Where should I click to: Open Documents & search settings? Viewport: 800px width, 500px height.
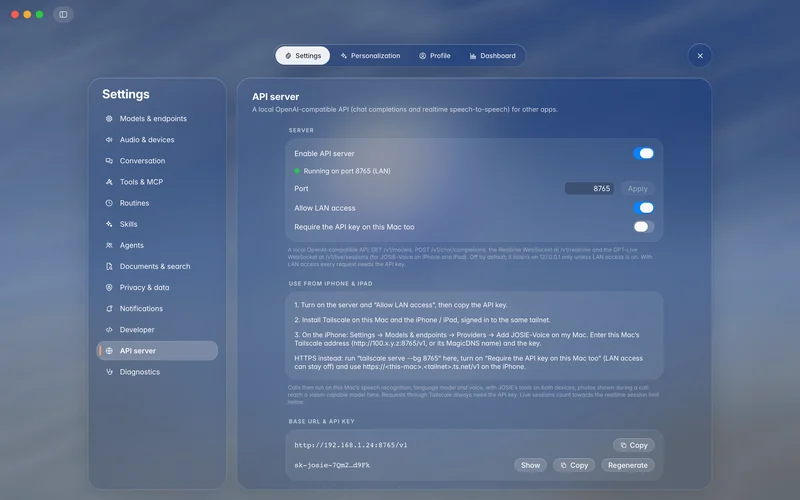coord(157,266)
